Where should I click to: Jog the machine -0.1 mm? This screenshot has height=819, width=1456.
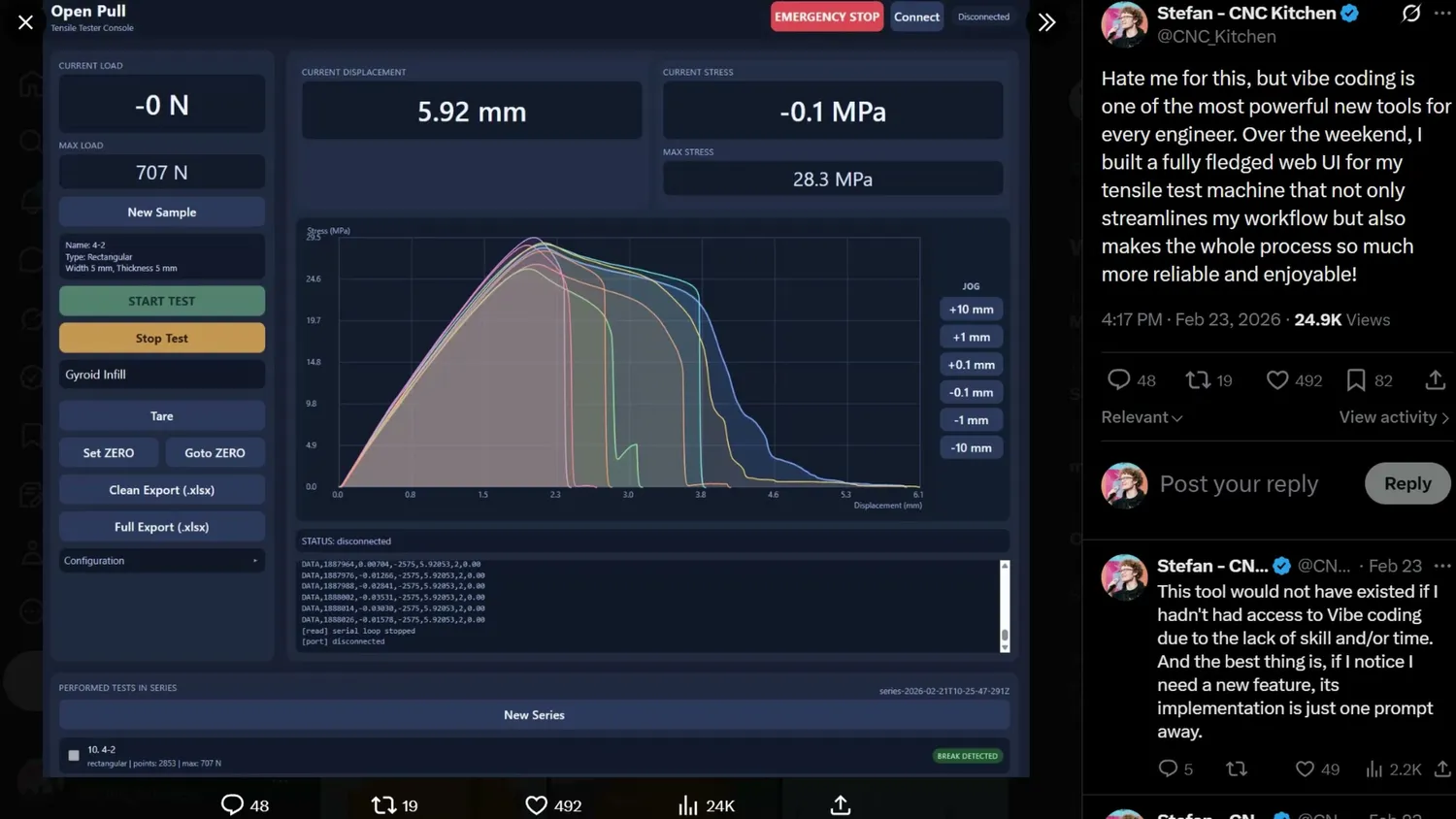coord(972,392)
